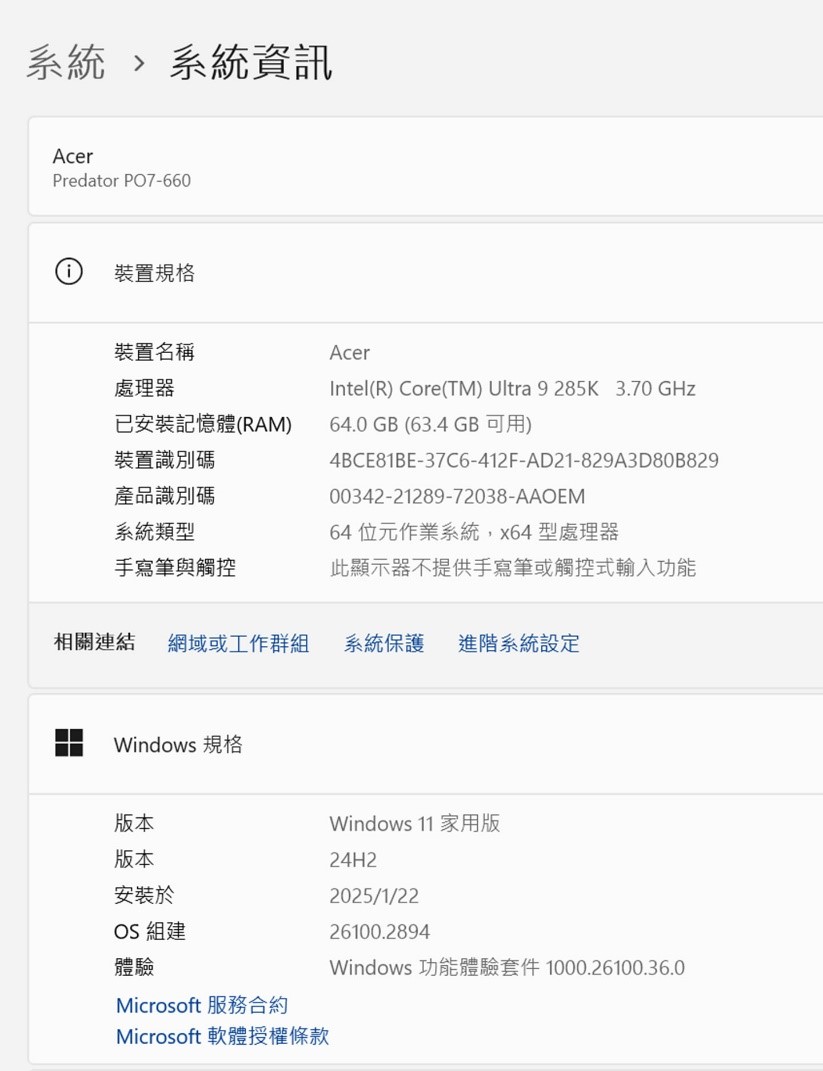823x1071 pixels.
Task: Click the "相關連結" label
Action: tap(94, 642)
